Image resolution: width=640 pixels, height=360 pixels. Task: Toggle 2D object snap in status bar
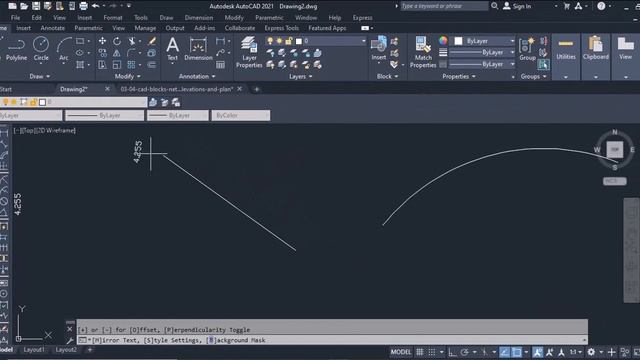tap(517, 352)
